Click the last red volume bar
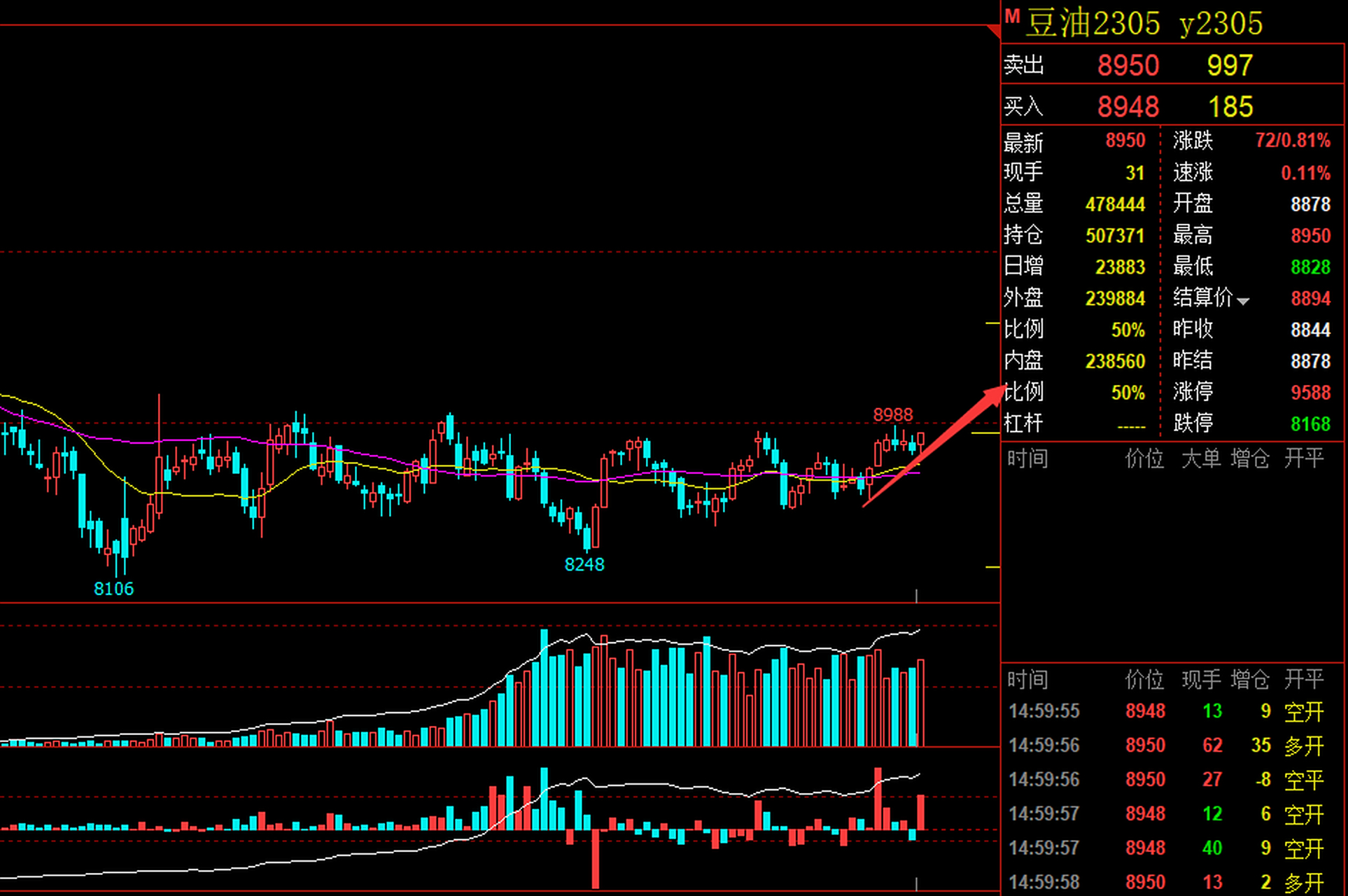This screenshot has height=896, width=1348. pyautogui.click(x=920, y=702)
